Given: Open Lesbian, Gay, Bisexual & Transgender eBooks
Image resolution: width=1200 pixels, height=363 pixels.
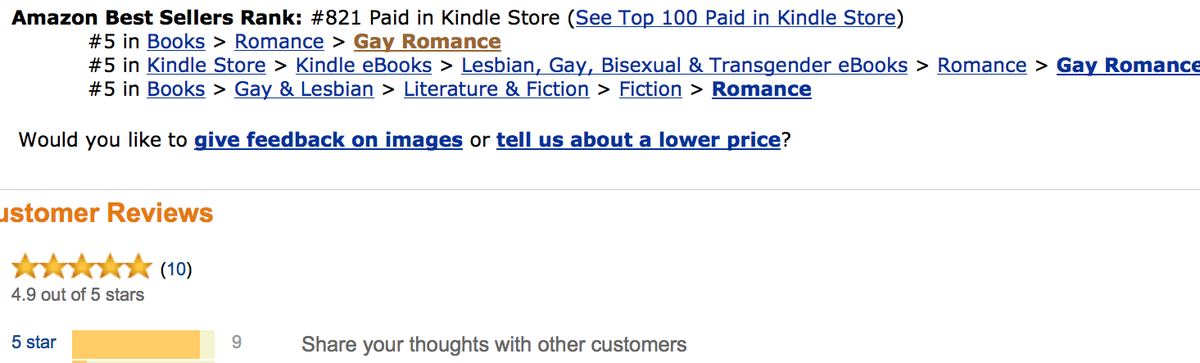Looking at the screenshot, I should pyautogui.click(x=684, y=65).
